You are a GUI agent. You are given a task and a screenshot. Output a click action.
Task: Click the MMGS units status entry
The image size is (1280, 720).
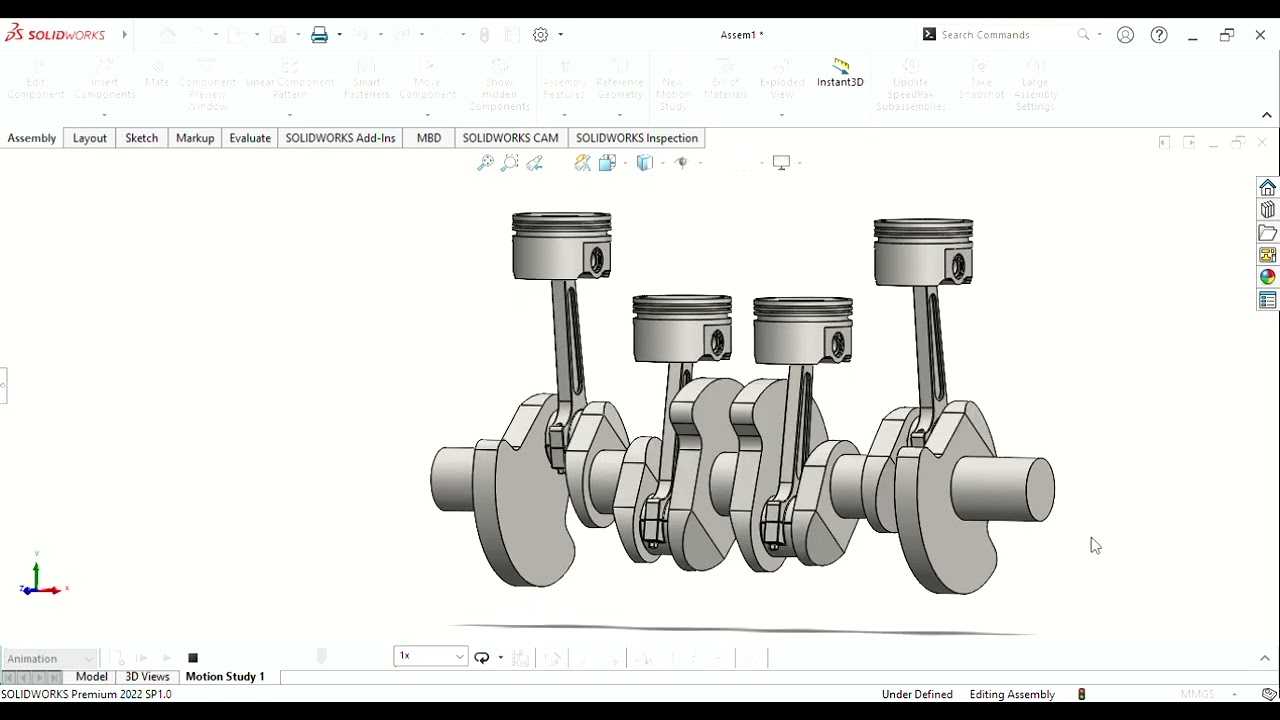click(x=1197, y=694)
